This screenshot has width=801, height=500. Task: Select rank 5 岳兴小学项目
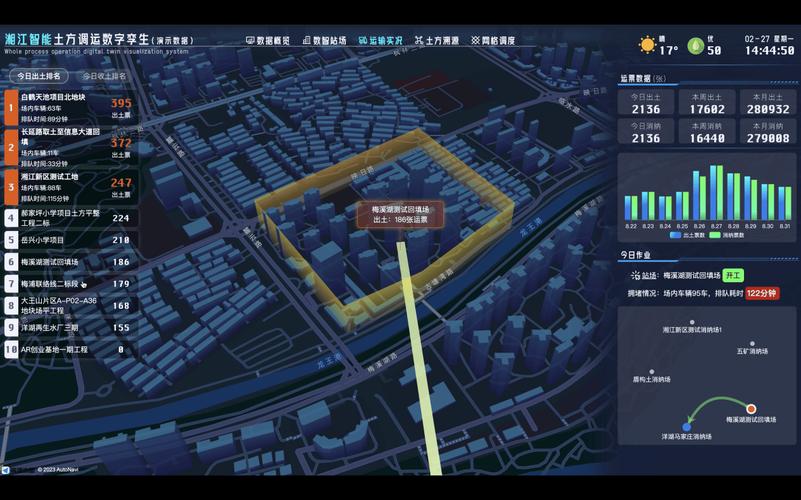coord(71,240)
